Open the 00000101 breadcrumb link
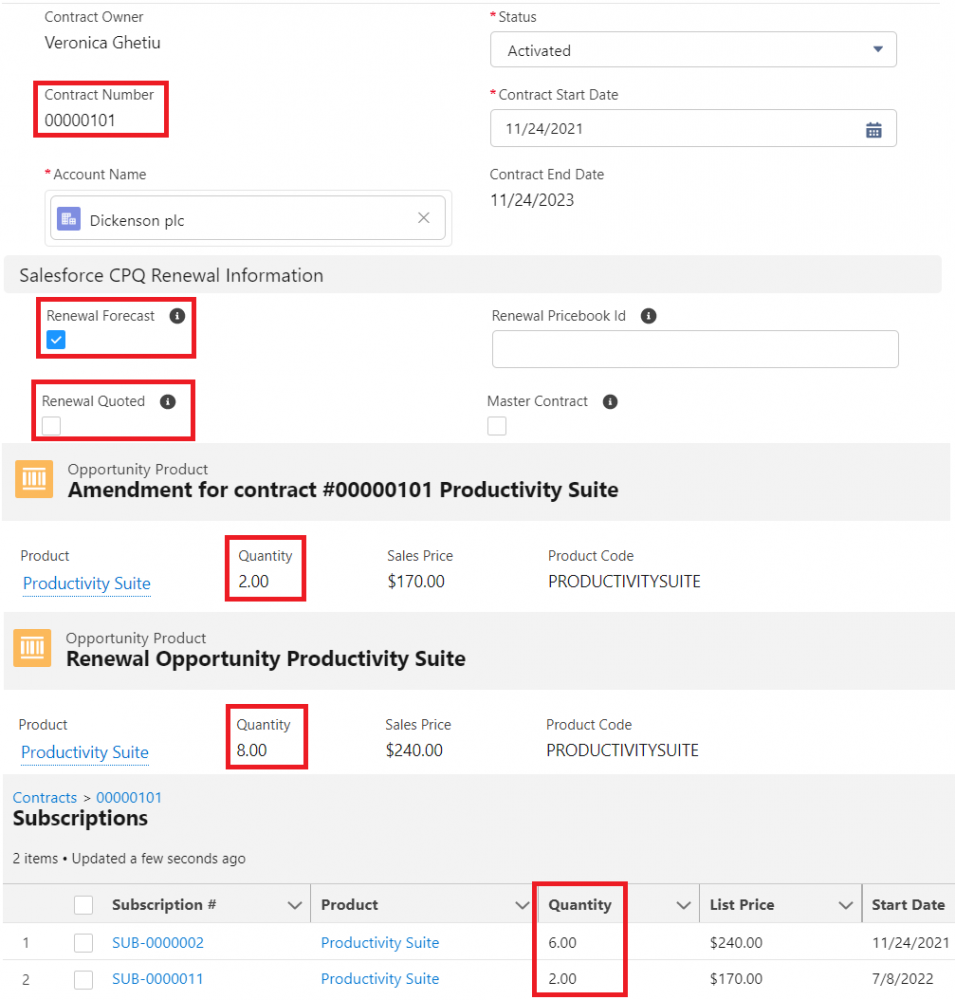The width and height of the screenshot is (955, 1000). [129, 798]
